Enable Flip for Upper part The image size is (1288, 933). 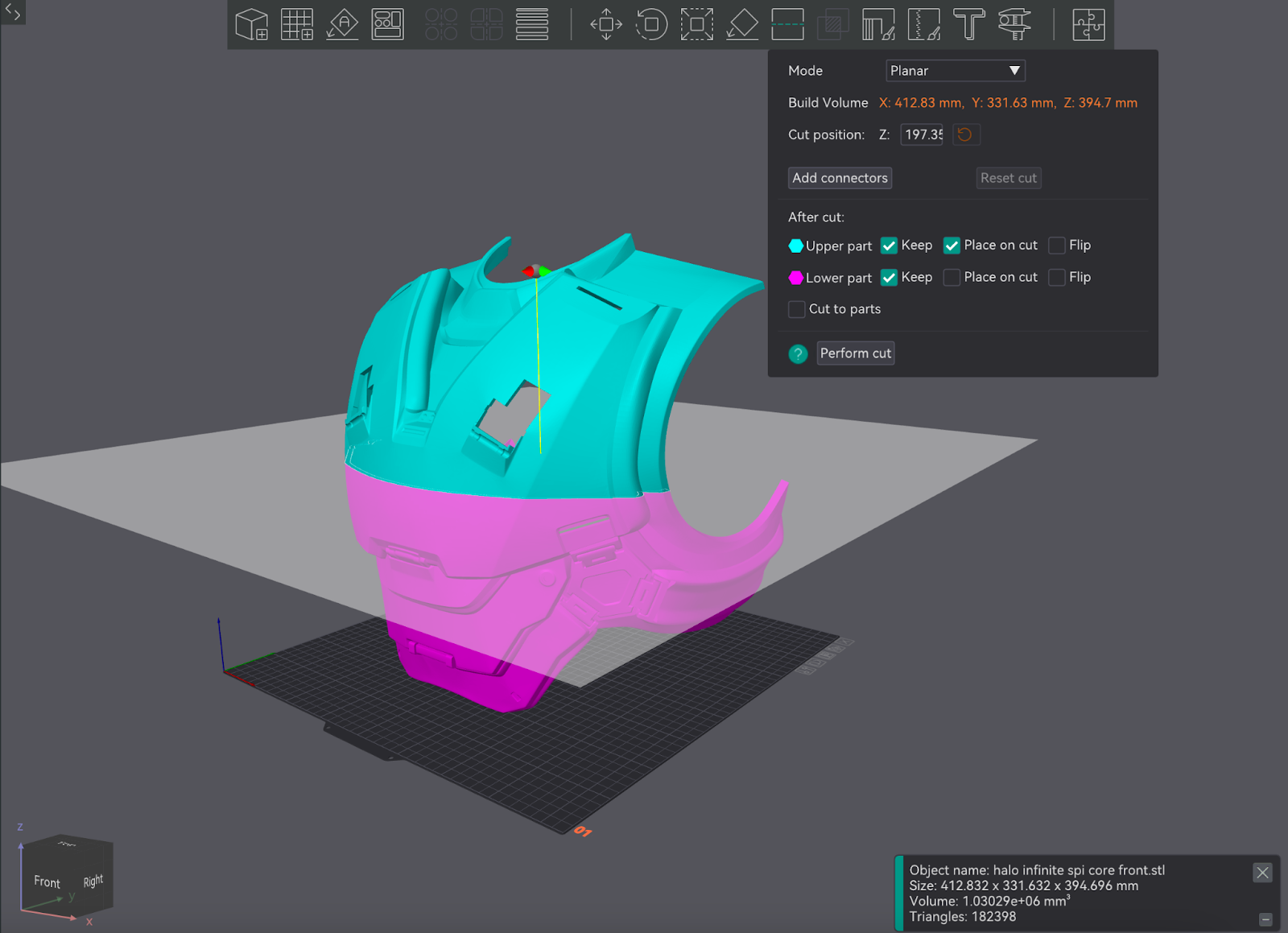click(x=1057, y=246)
